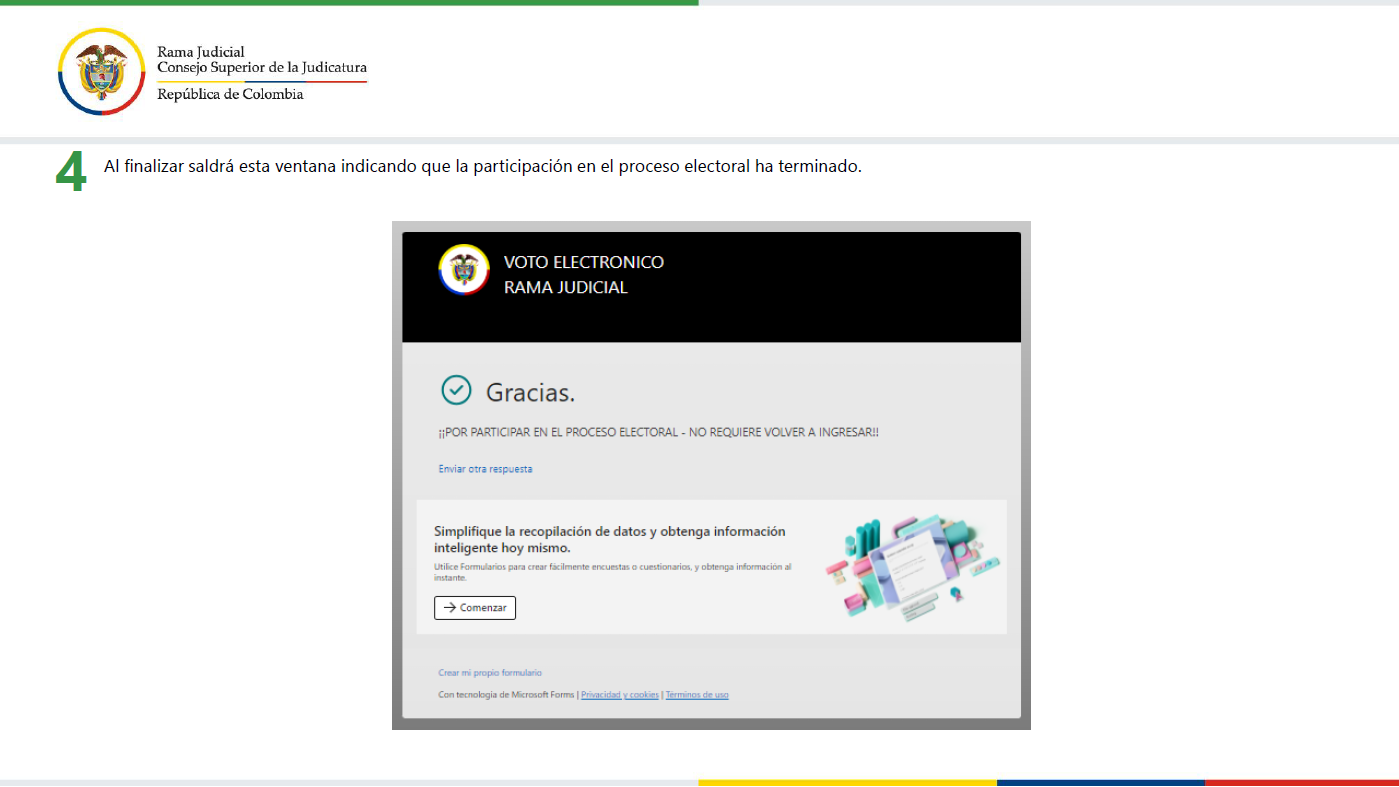Click the green step number 4
The image size is (1399, 787).
70,174
